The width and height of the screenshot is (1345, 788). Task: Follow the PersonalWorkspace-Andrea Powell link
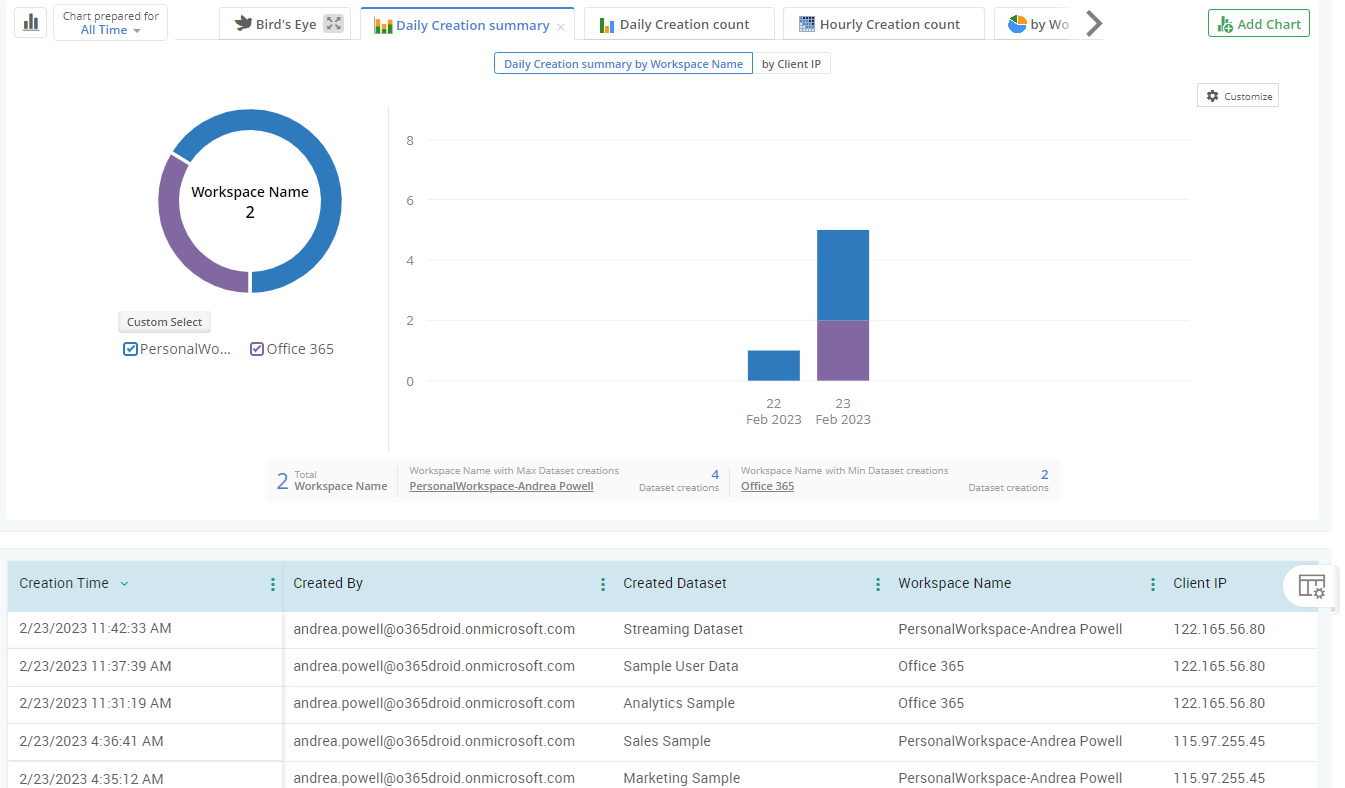(x=500, y=485)
